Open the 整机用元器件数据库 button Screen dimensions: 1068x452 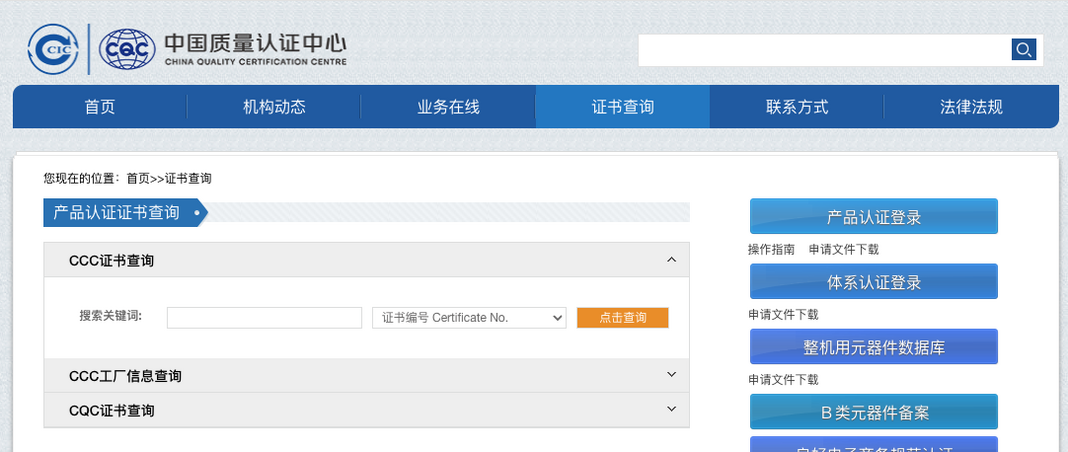[873, 347]
